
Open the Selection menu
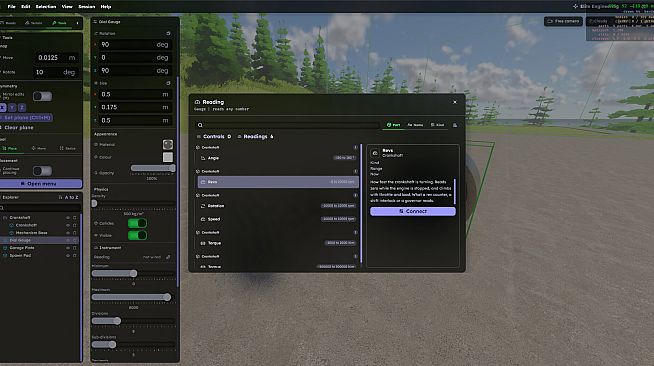pos(46,7)
